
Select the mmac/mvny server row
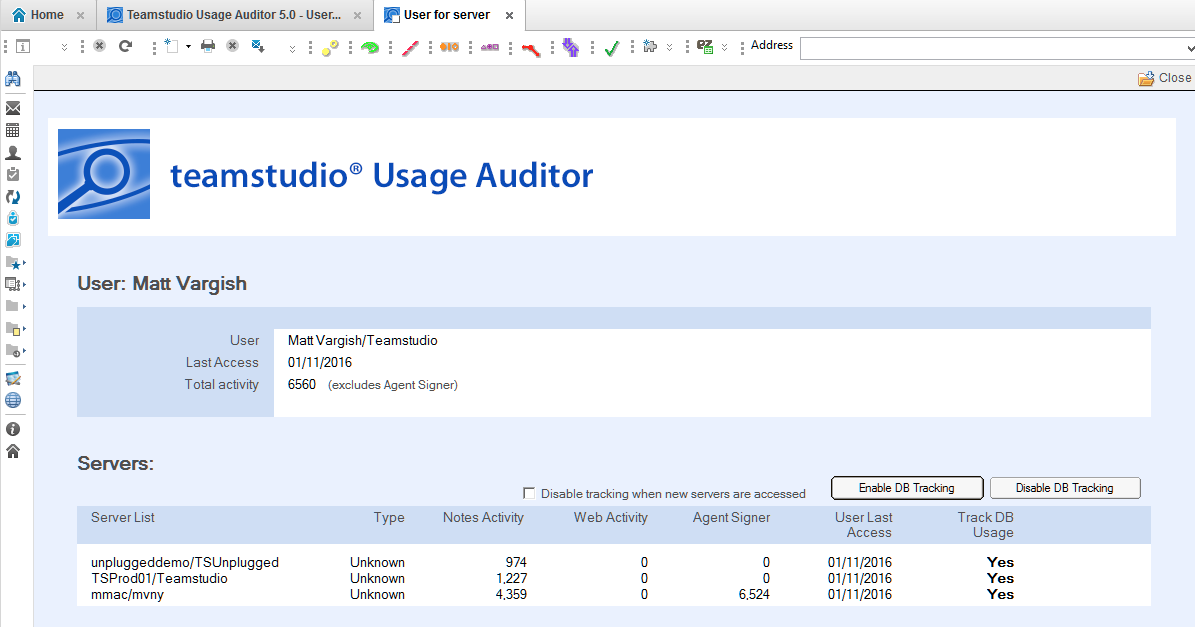click(x=614, y=594)
